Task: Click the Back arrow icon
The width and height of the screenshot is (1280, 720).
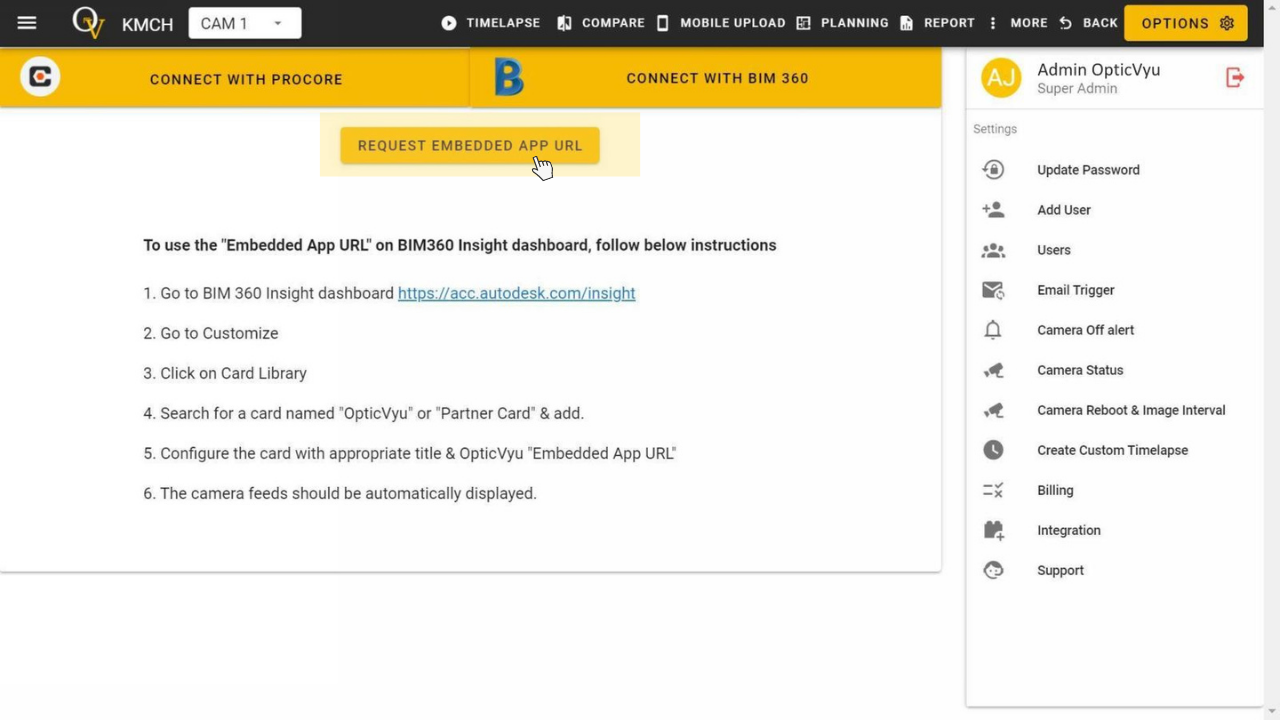Action: [1065, 23]
